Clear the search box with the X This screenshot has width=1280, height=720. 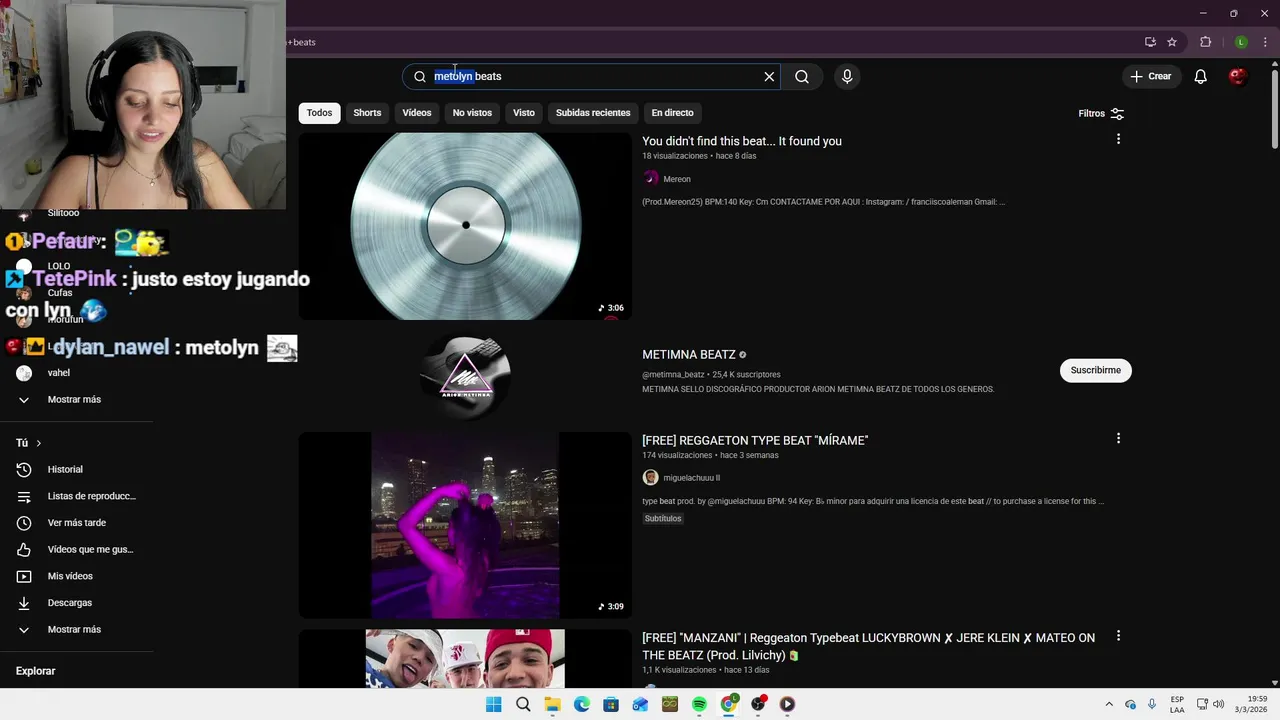769,76
